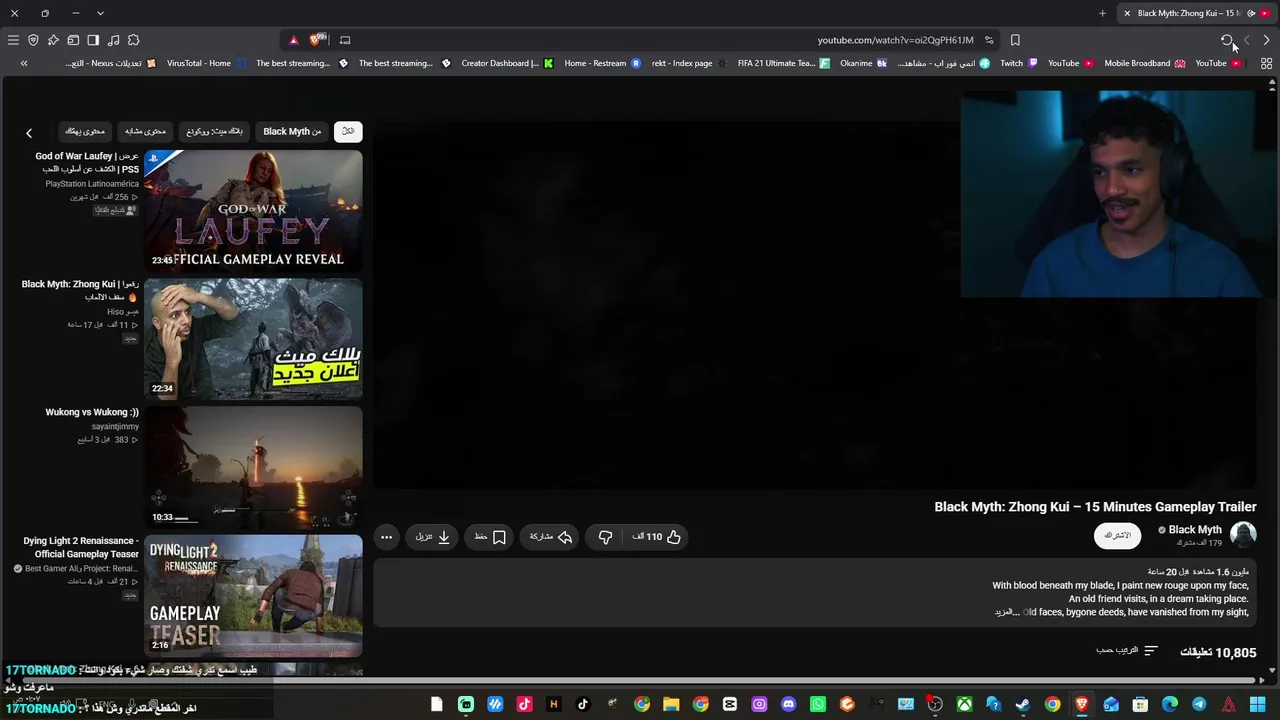This screenshot has width=1280, height=720.
Task: Open the Brave Wallet icon in the toolbar
Action: coord(73,40)
